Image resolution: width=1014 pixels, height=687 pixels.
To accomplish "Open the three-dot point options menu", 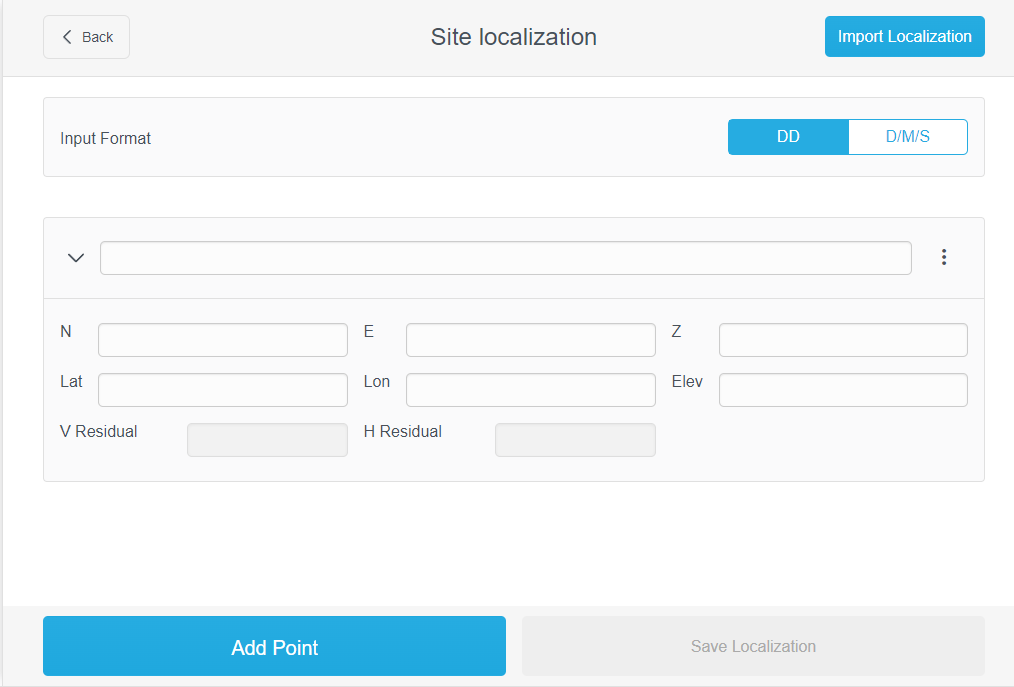I will (x=943, y=258).
